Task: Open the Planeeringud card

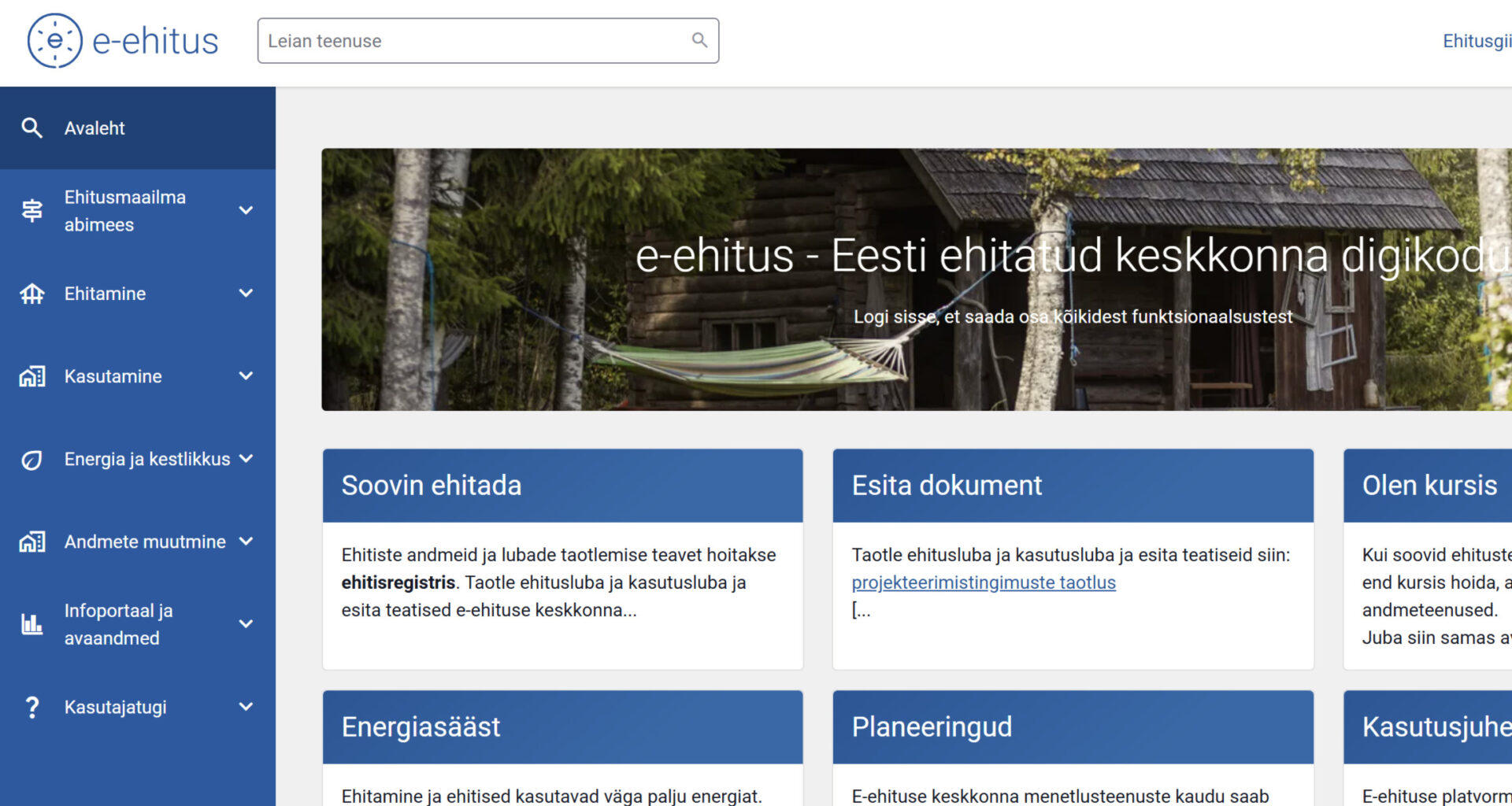Action: pos(932,727)
